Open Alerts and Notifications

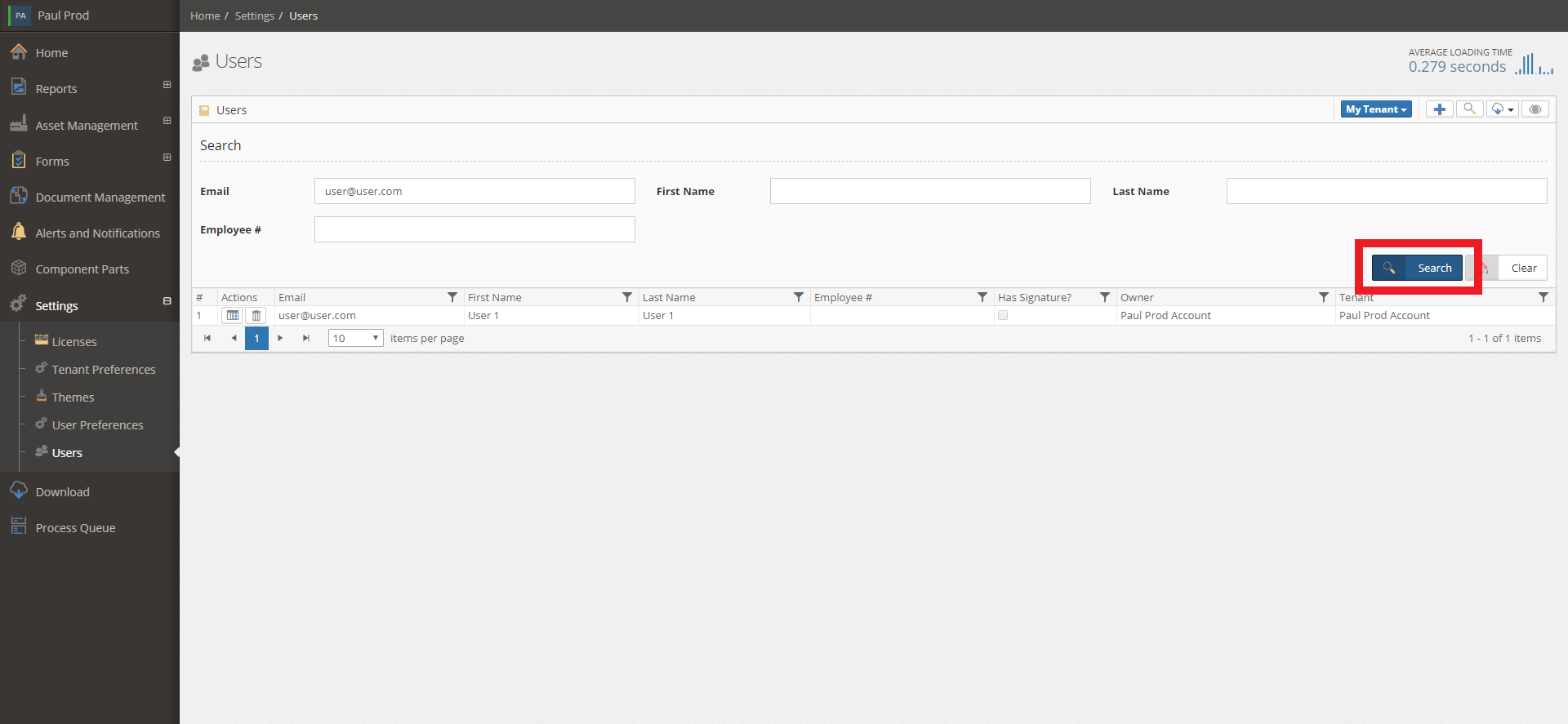pyautogui.click(x=97, y=233)
